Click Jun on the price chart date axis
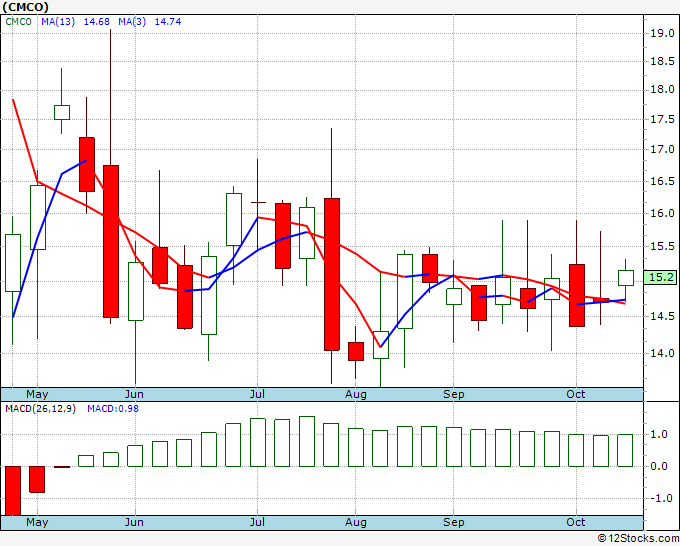This screenshot has width=680, height=546. 134,394
